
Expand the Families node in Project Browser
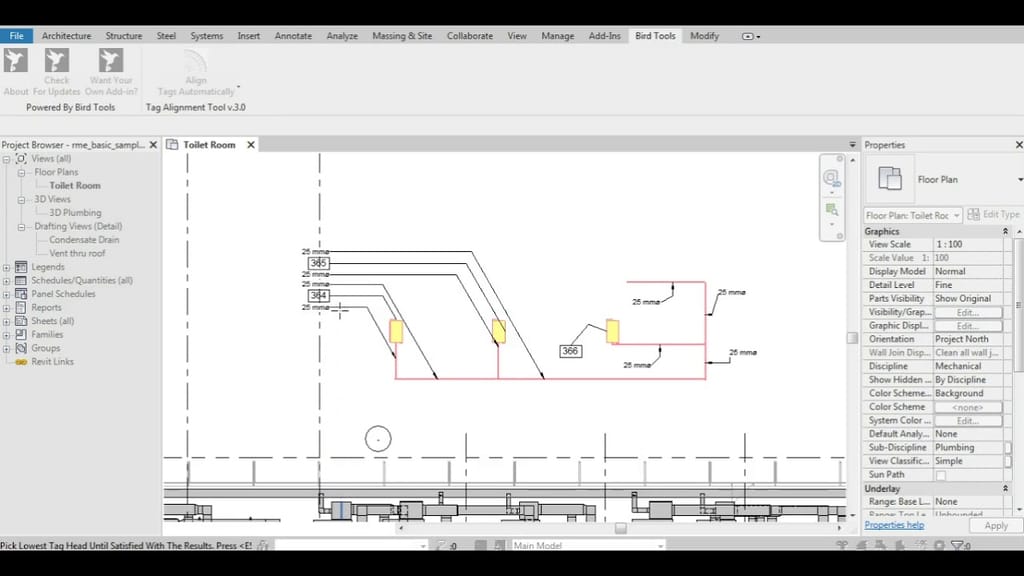[8, 334]
